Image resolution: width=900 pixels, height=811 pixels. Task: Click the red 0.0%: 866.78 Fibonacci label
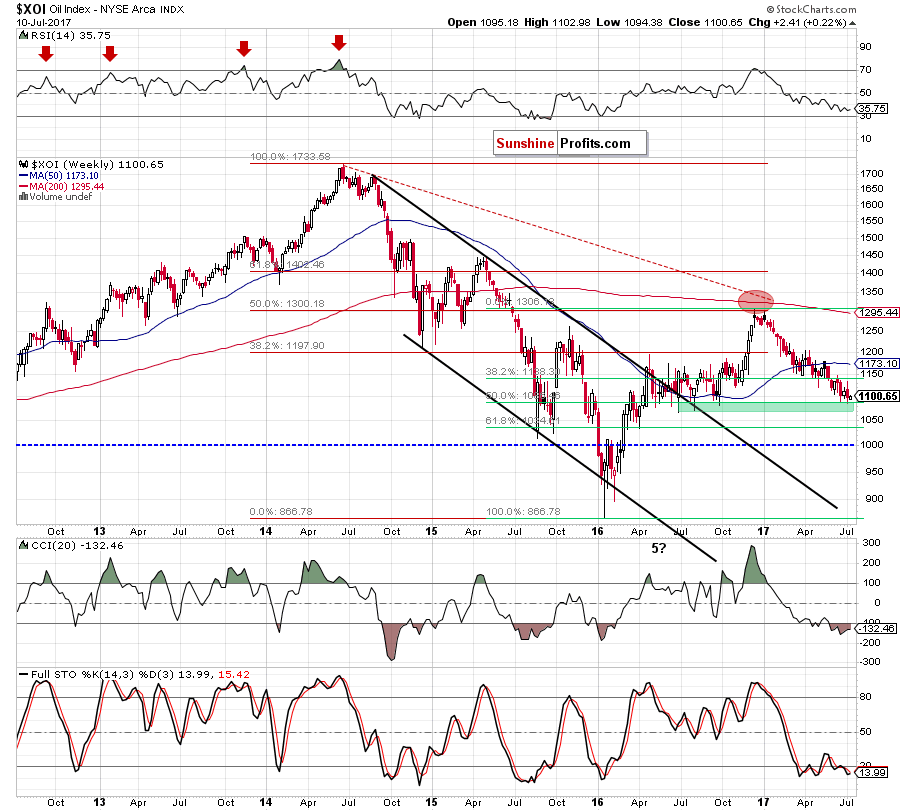281,511
